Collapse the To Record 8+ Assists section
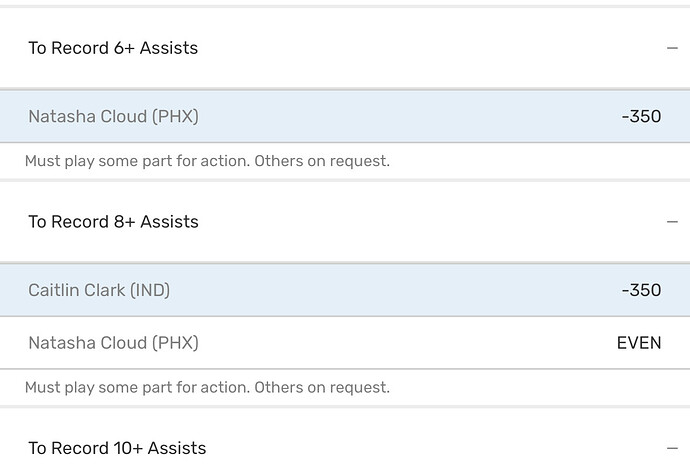The height and width of the screenshot is (471, 690). coord(672,222)
